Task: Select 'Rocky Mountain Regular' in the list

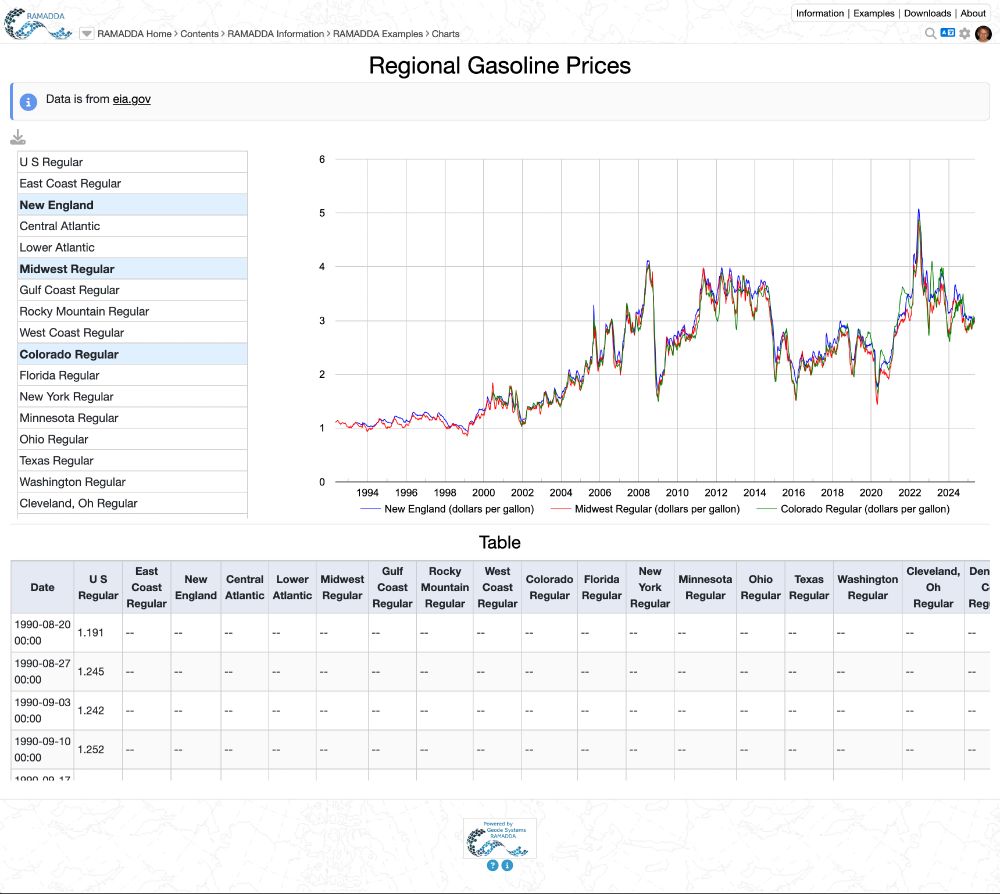Action: (x=133, y=311)
